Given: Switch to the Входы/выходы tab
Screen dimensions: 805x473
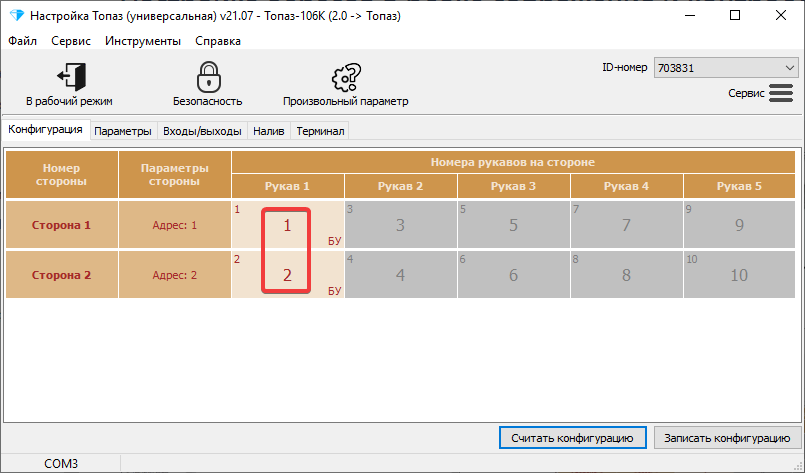Looking at the screenshot, I should pyautogui.click(x=202, y=131).
